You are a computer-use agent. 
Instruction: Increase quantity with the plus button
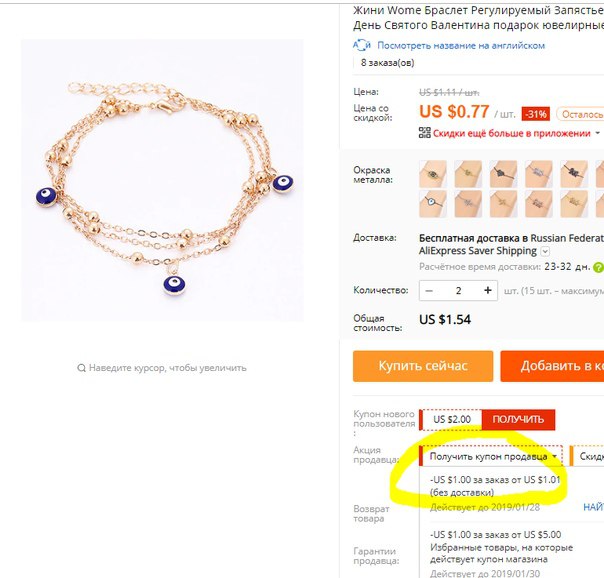(x=488, y=290)
